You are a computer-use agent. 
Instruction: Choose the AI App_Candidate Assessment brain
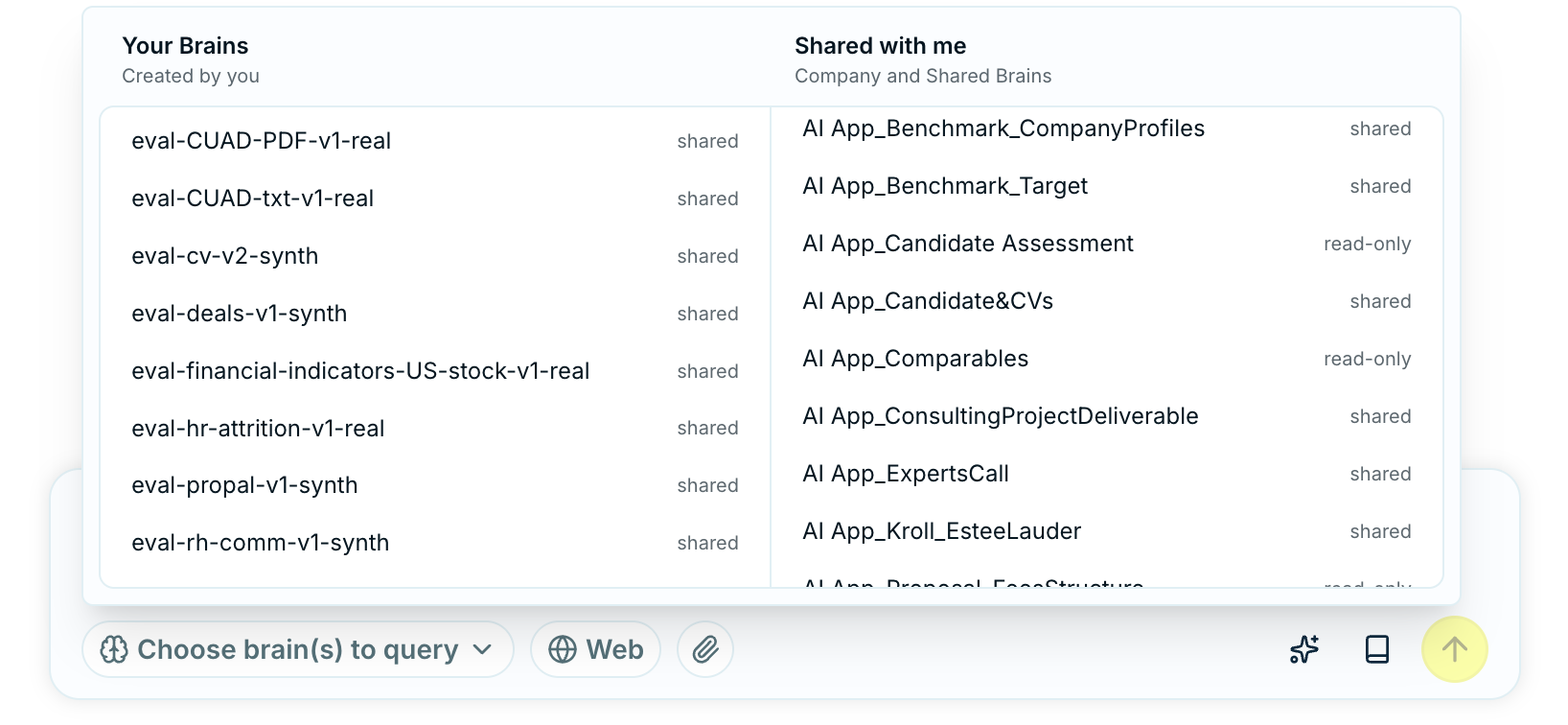coord(1107,244)
